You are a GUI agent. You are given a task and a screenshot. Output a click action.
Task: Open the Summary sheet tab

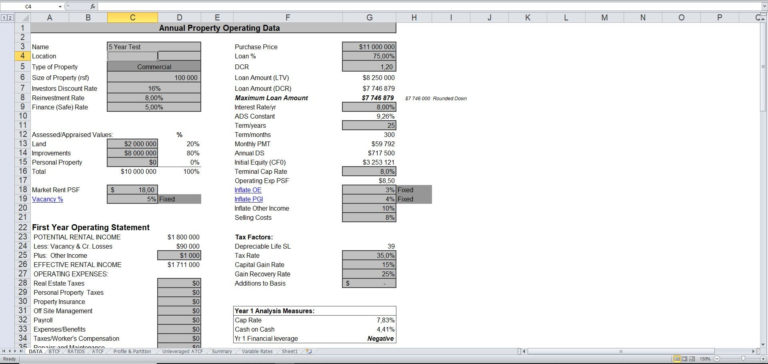pos(222,351)
